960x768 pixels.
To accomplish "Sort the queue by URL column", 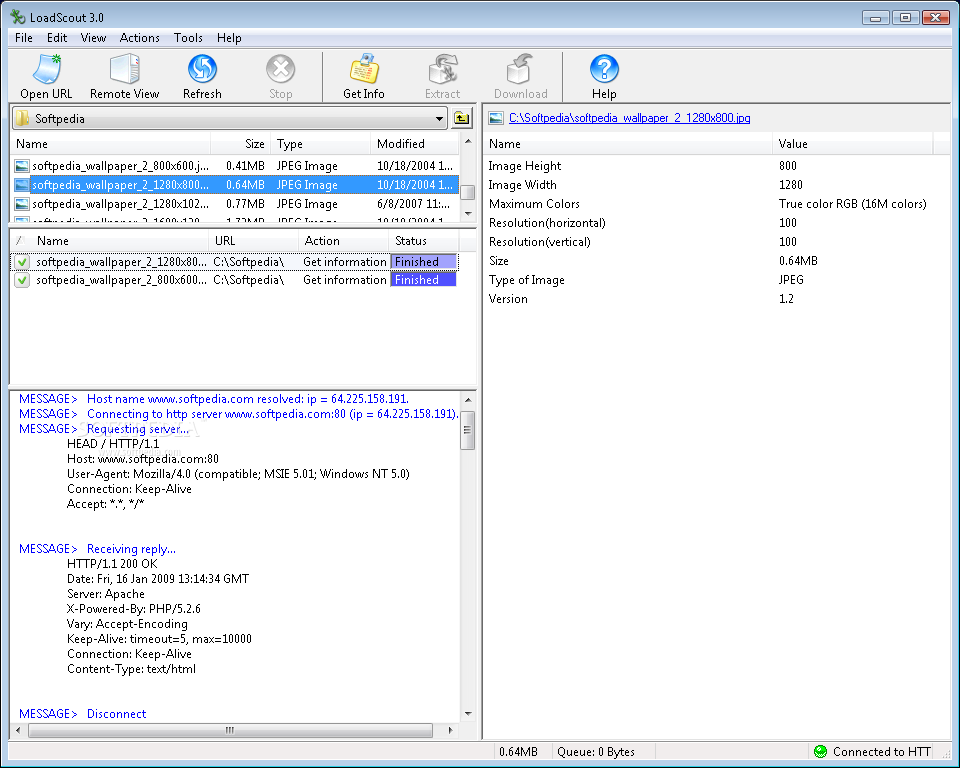I will click(x=253, y=241).
